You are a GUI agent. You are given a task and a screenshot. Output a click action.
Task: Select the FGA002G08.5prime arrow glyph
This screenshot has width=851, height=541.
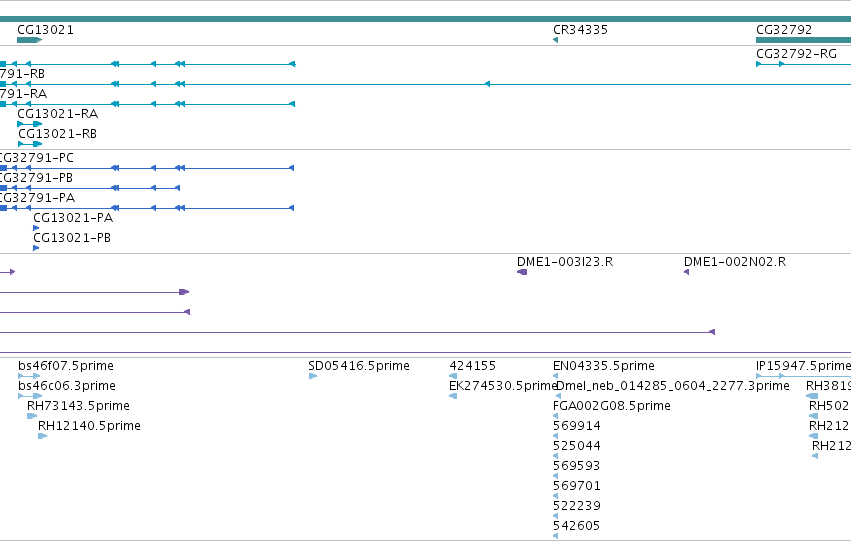[555, 416]
